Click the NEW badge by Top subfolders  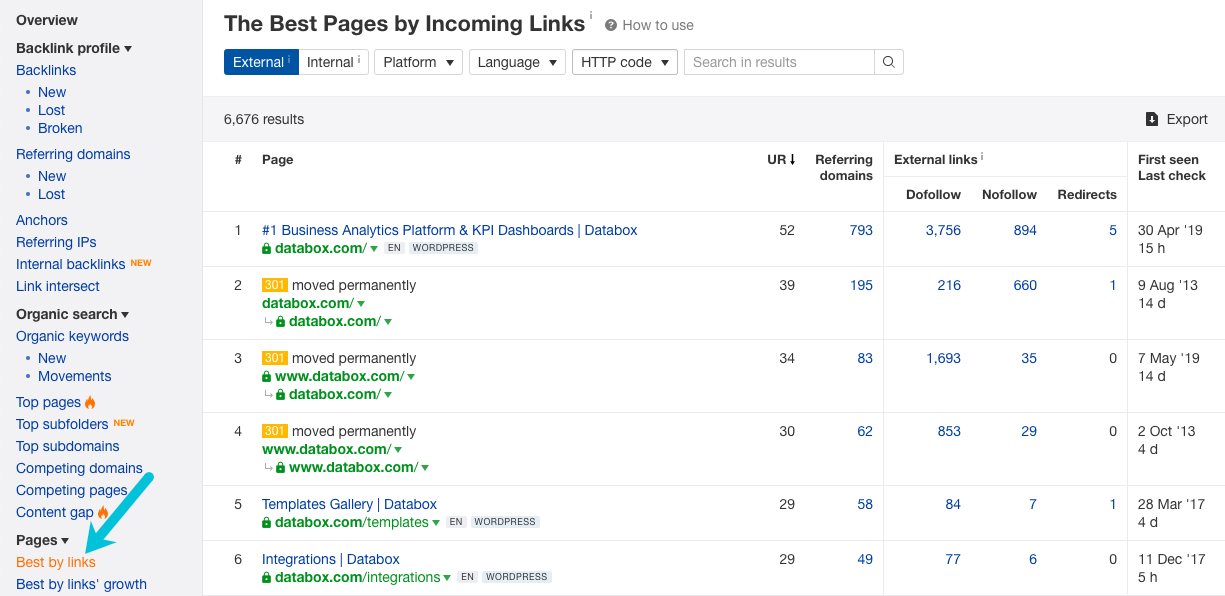[124, 423]
